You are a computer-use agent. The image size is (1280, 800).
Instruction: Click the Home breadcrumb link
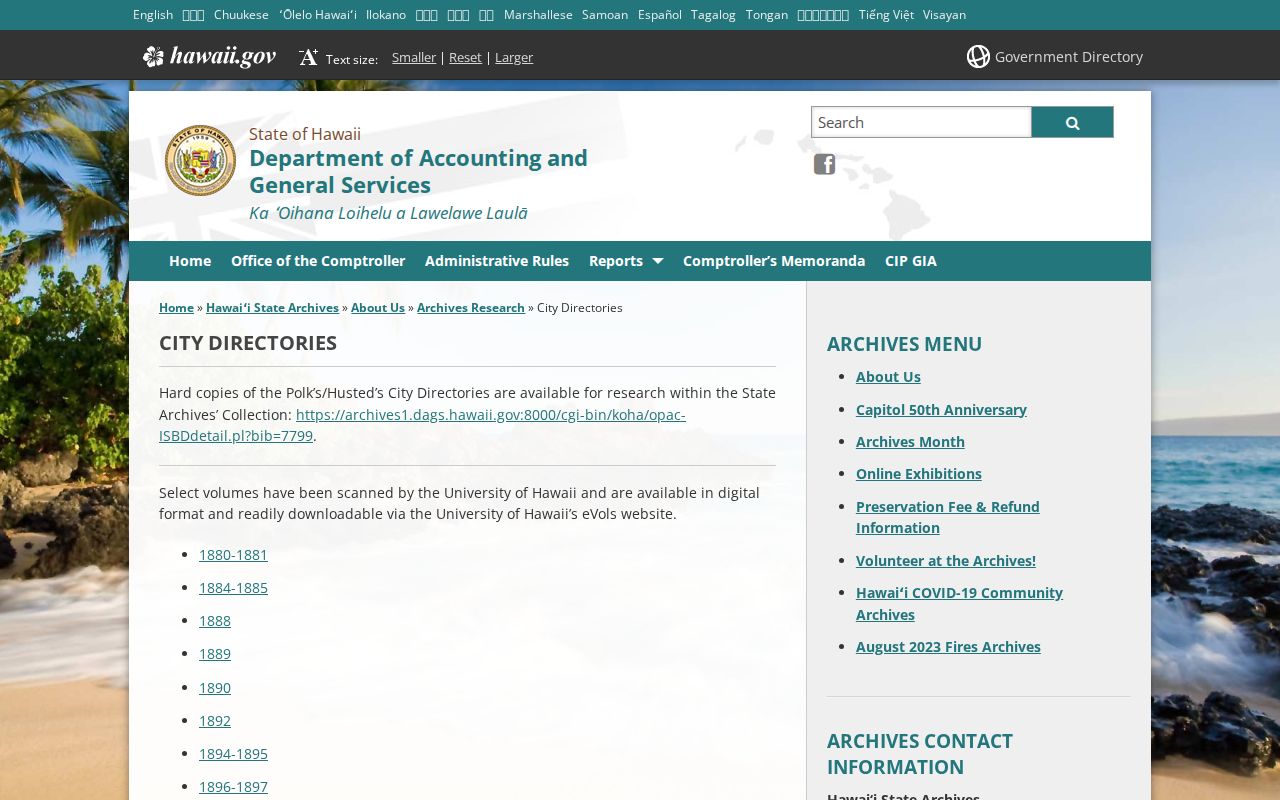pyautogui.click(x=176, y=308)
